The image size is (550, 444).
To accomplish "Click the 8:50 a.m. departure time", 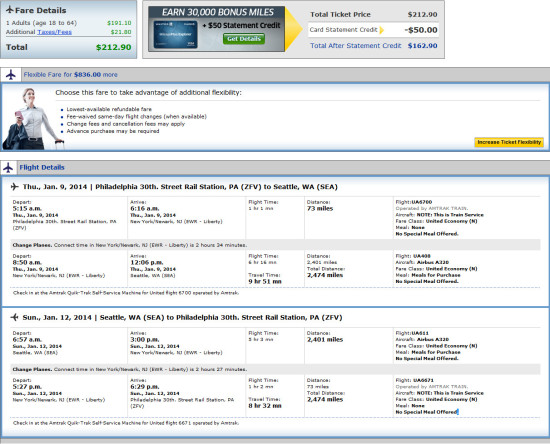I will click(27, 262).
